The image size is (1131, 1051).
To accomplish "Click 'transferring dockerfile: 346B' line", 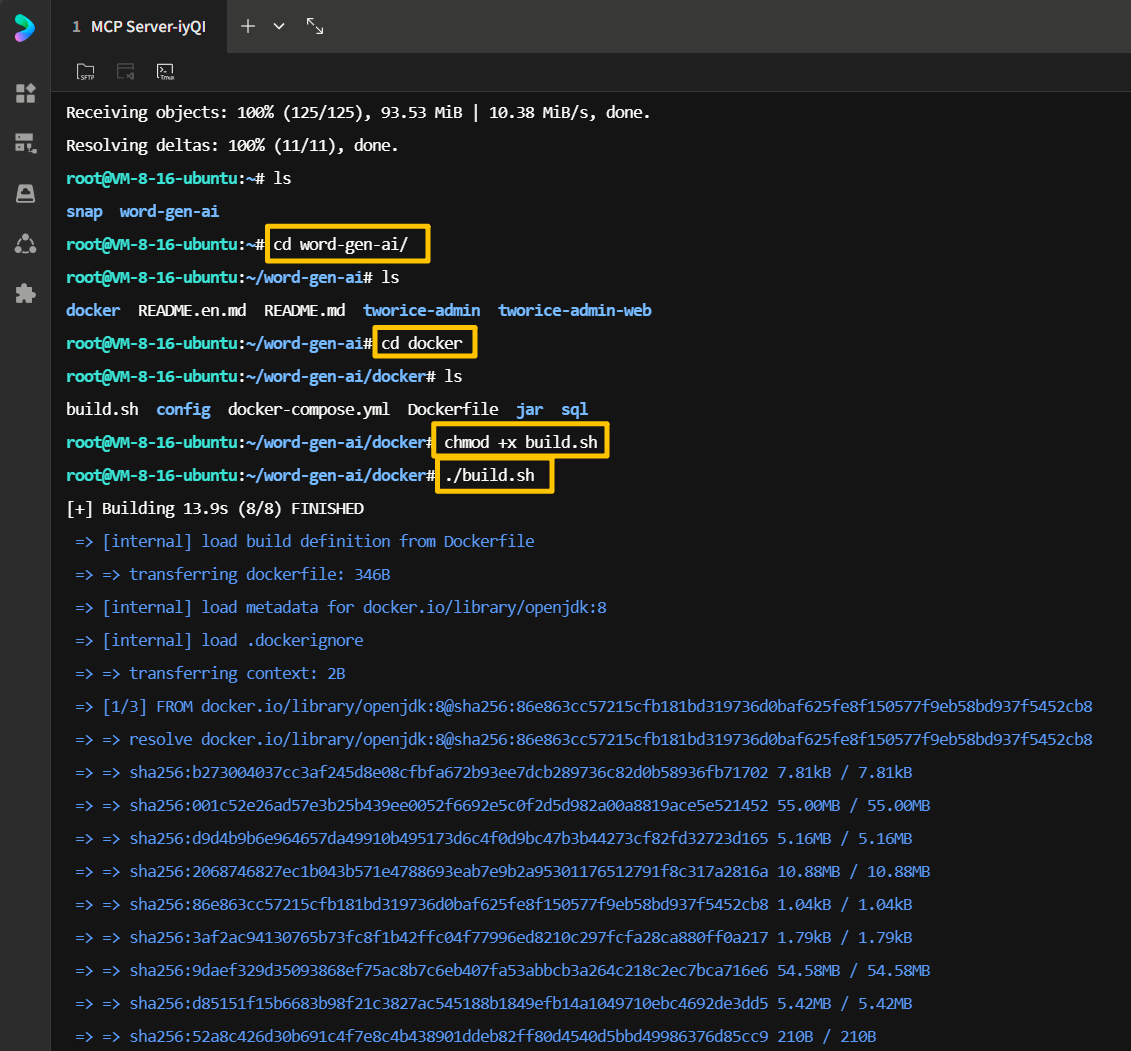I will pos(232,575).
